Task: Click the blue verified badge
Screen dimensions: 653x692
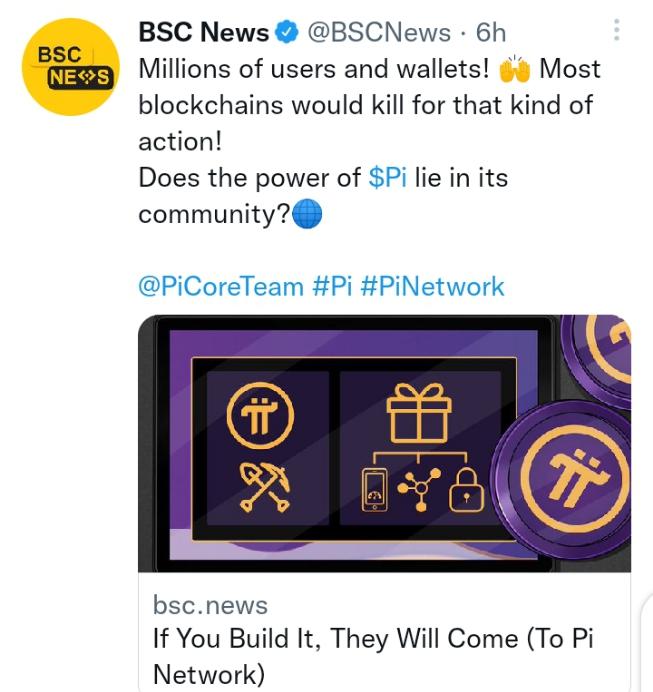Action: 285,33
